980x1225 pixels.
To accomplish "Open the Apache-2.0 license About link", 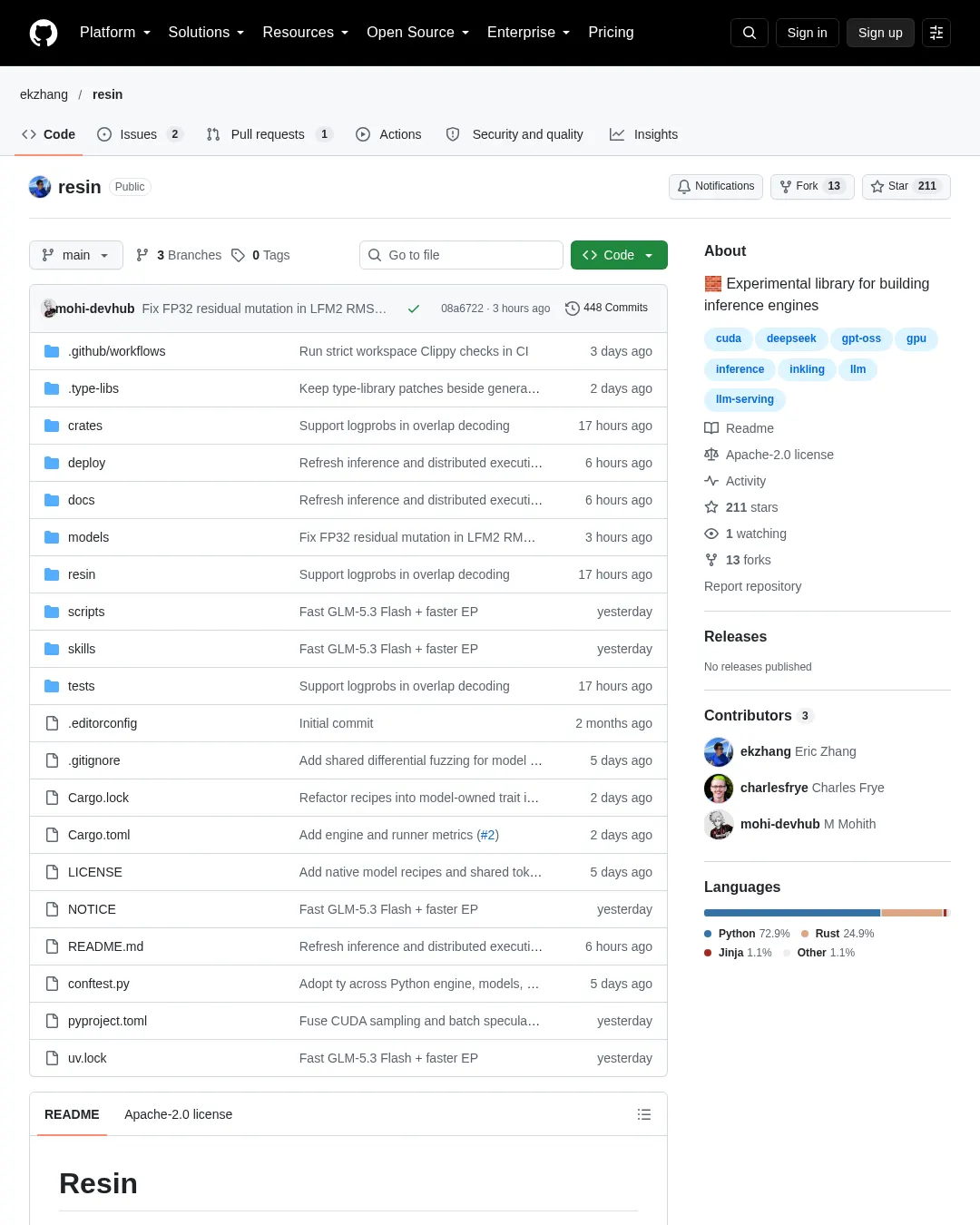I will click(x=769, y=455).
